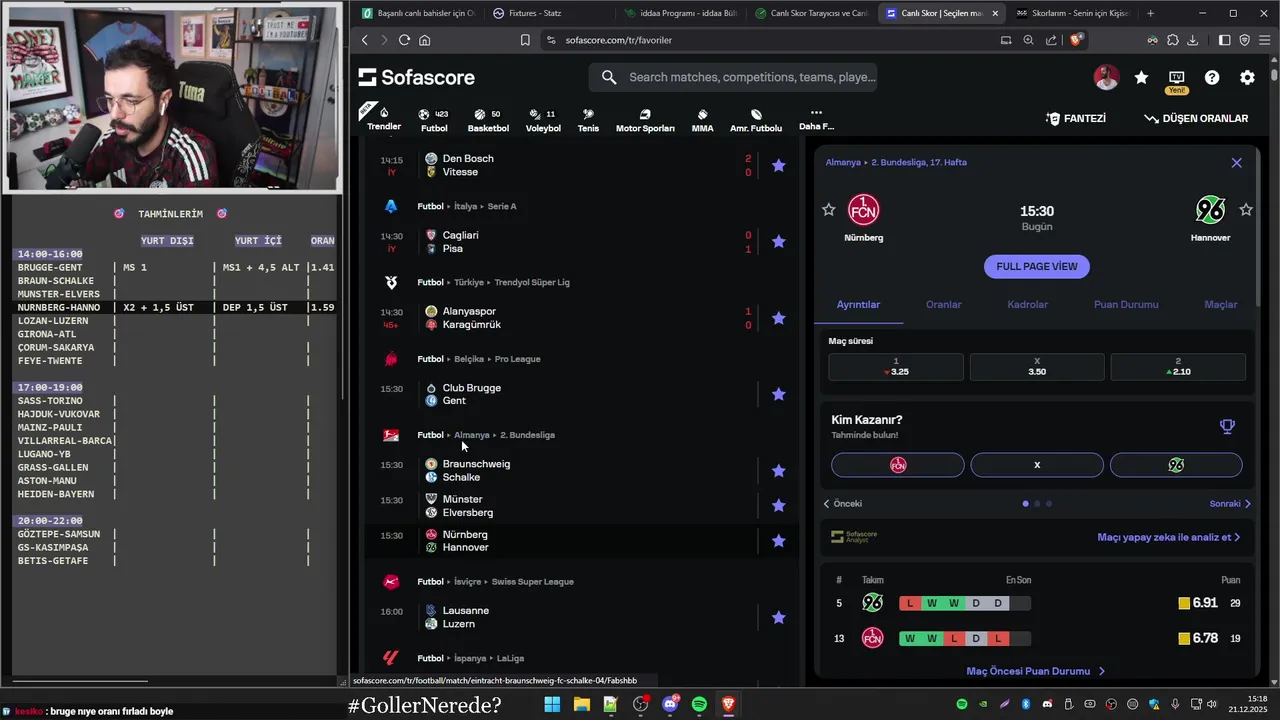
Task: Bookmark this page in the address bar
Action: click(x=525, y=40)
